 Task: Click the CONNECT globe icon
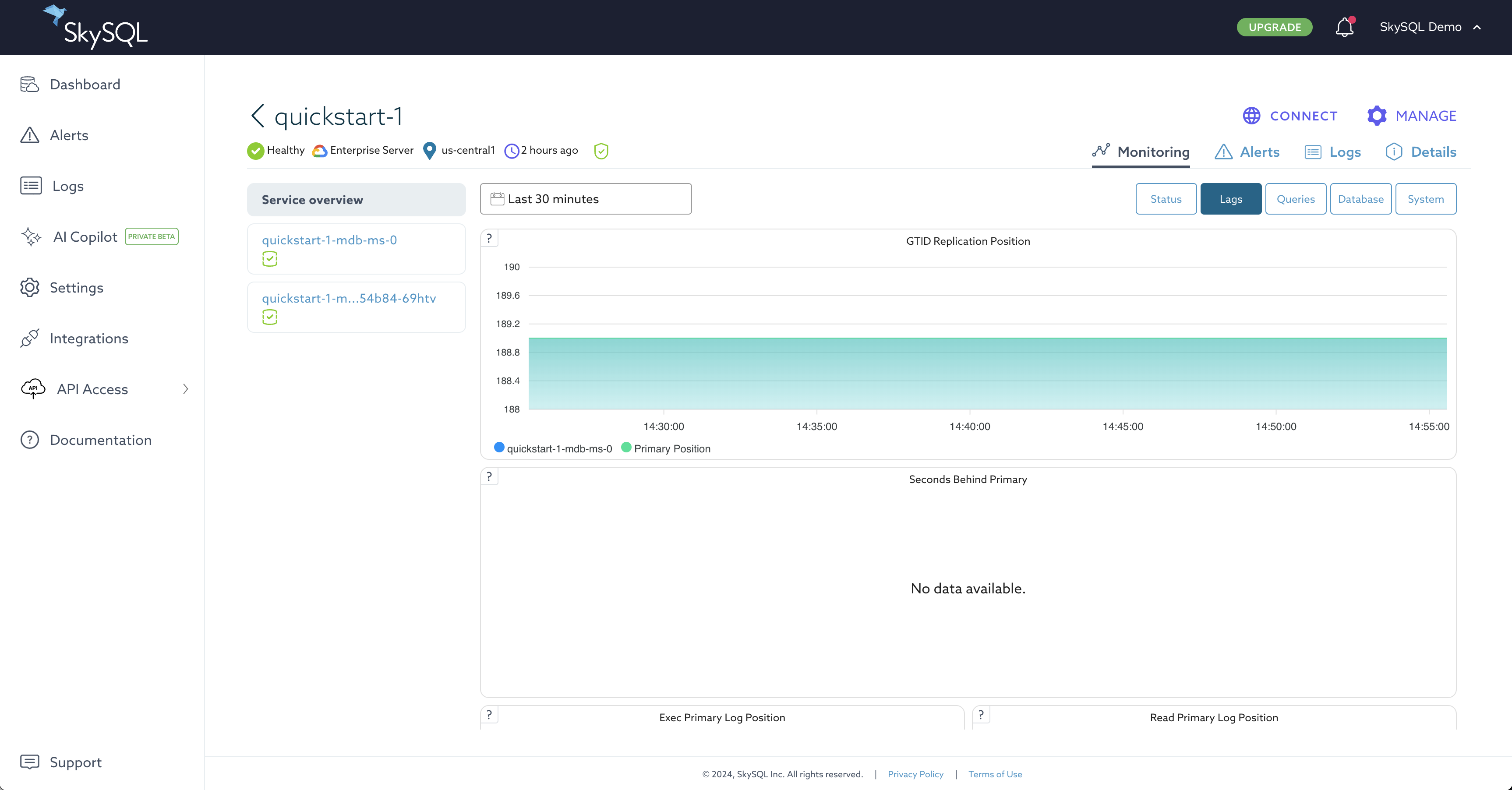pyautogui.click(x=1251, y=116)
